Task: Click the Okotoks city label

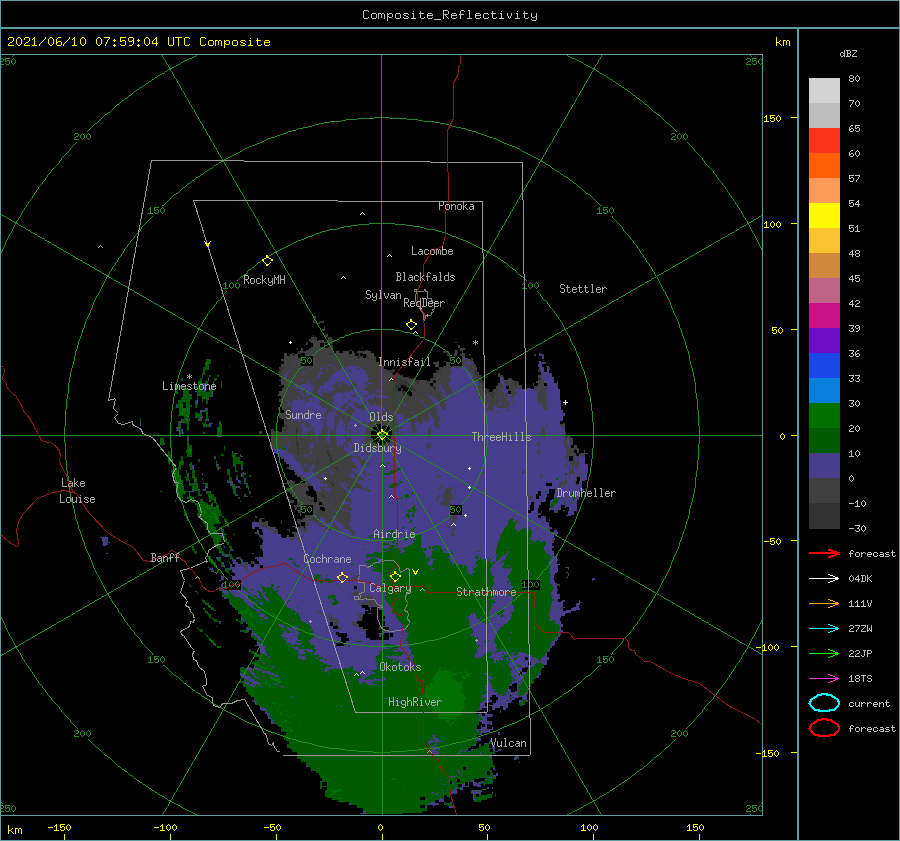Action: pos(400,667)
